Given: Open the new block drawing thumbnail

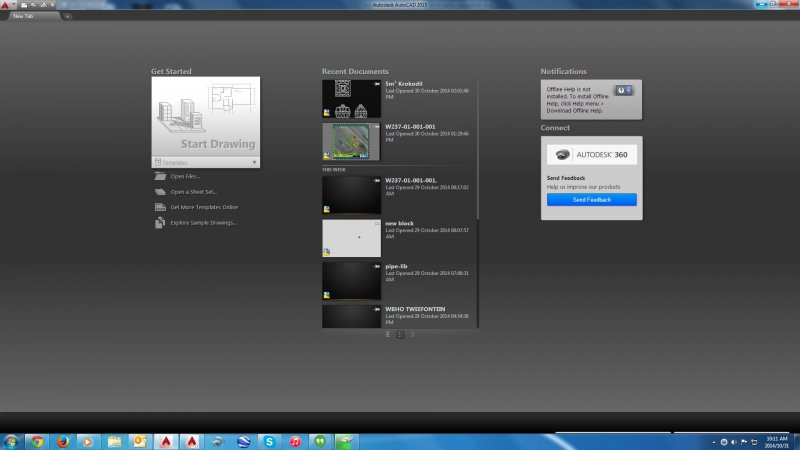Looking at the screenshot, I should (x=351, y=238).
